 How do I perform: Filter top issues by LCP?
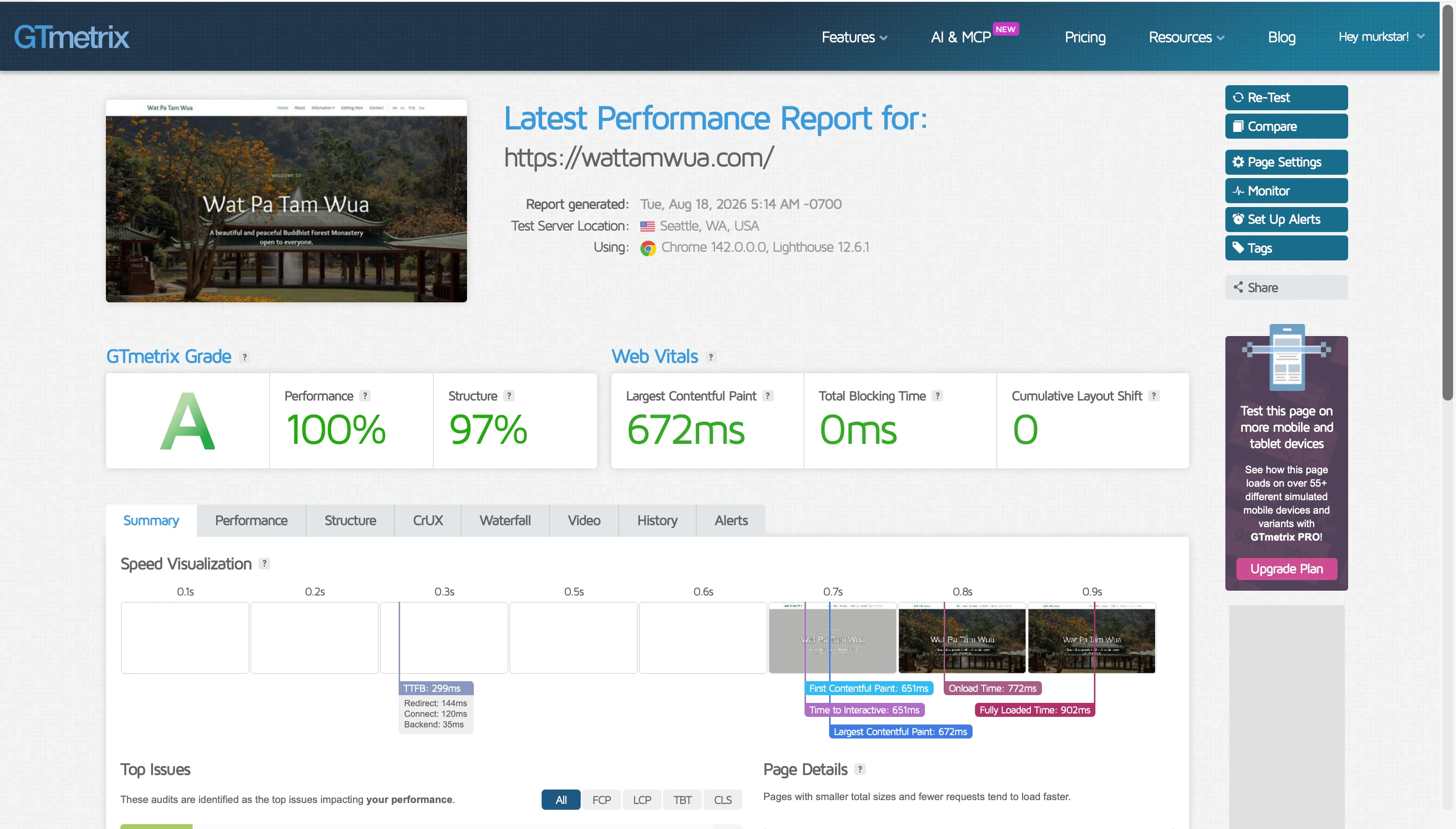pyautogui.click(x=642, y=799)
